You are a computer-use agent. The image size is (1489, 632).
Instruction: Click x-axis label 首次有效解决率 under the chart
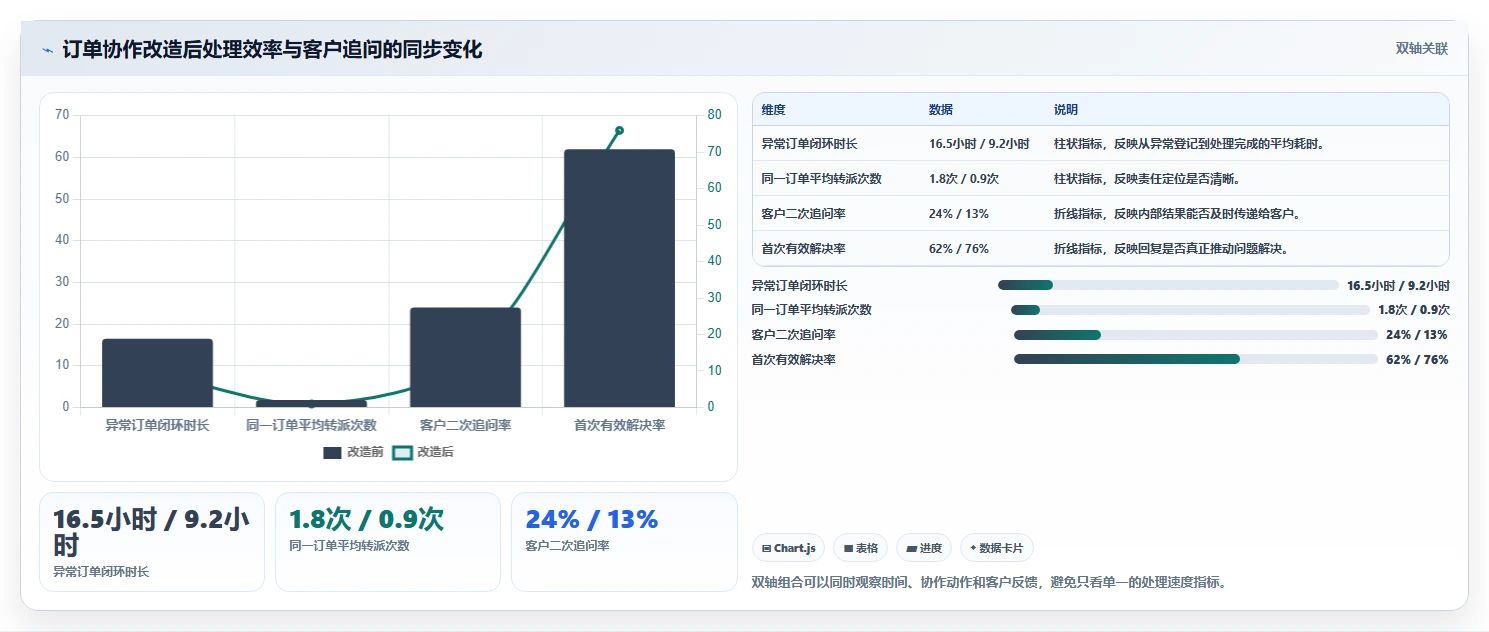(619, 425)
